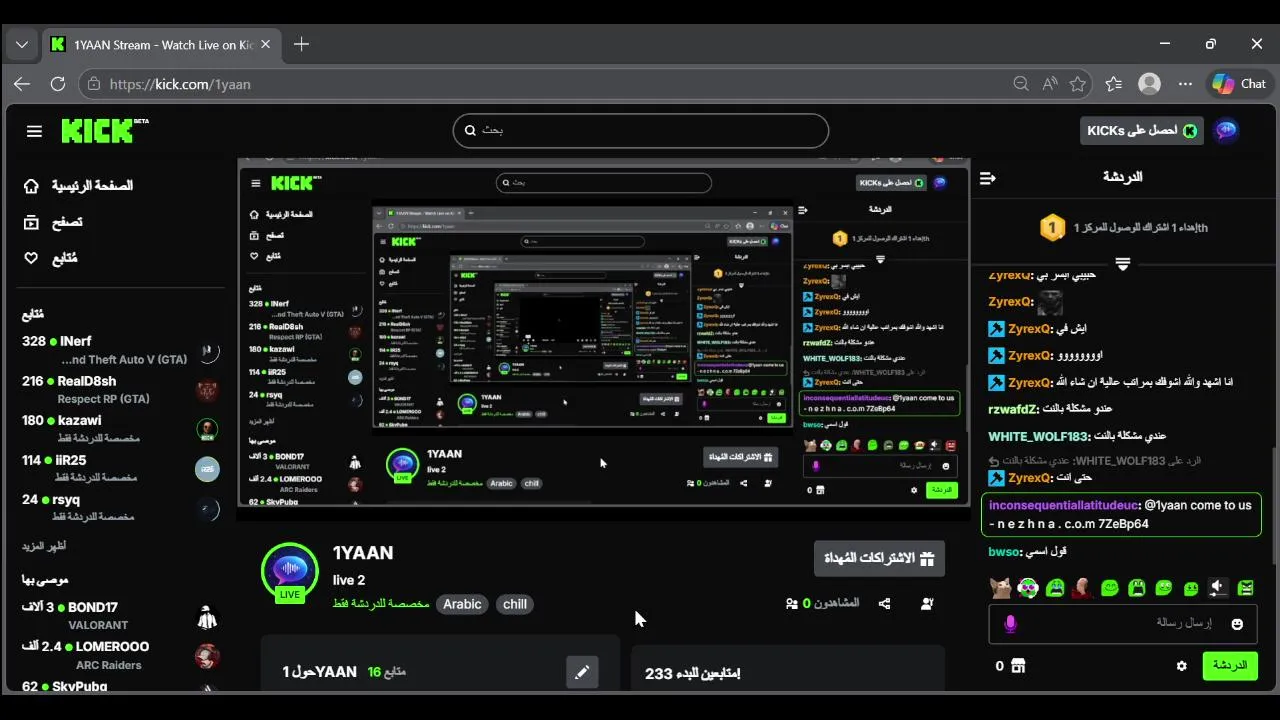Open the KICKs shop icon below chat

[x=1018, y=666]
